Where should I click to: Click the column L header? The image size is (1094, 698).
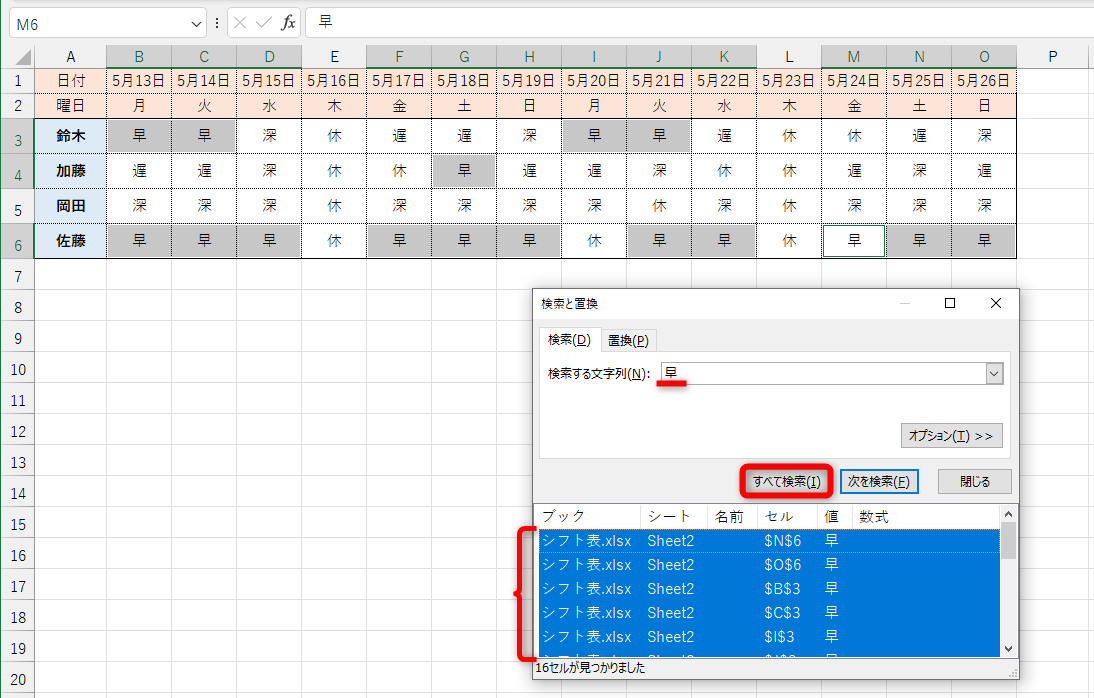tap(788, 56)
